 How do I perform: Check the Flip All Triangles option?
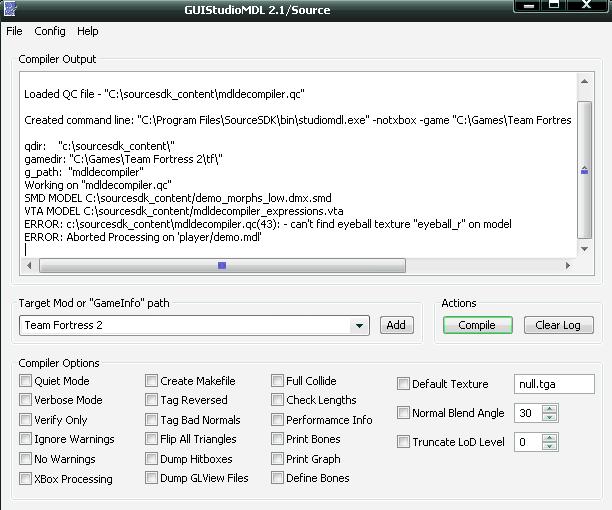coord(152,439)
